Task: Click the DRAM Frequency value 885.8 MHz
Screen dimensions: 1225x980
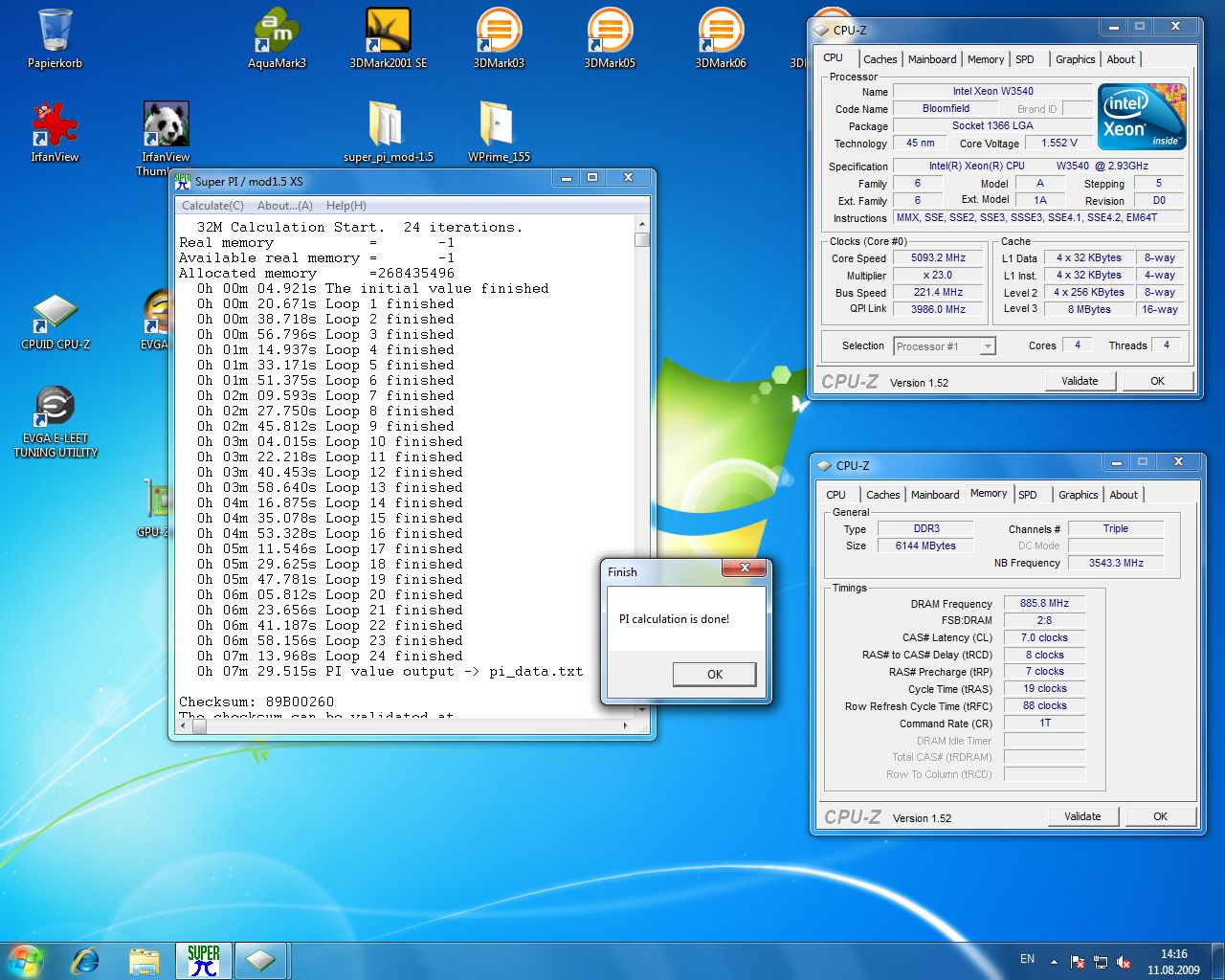Action: [x=1044, y=603]
